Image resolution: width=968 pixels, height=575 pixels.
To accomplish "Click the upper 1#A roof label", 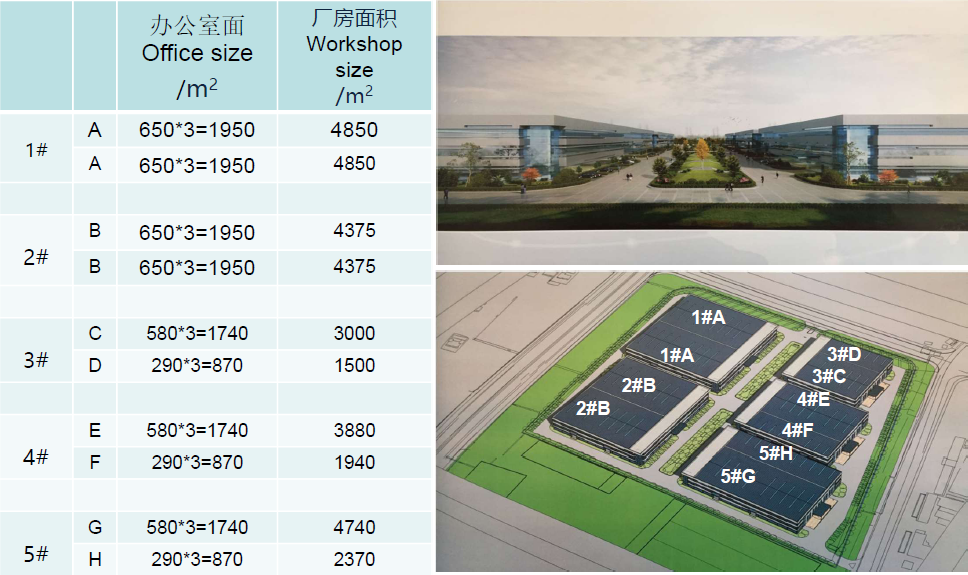I will [708, 317].
